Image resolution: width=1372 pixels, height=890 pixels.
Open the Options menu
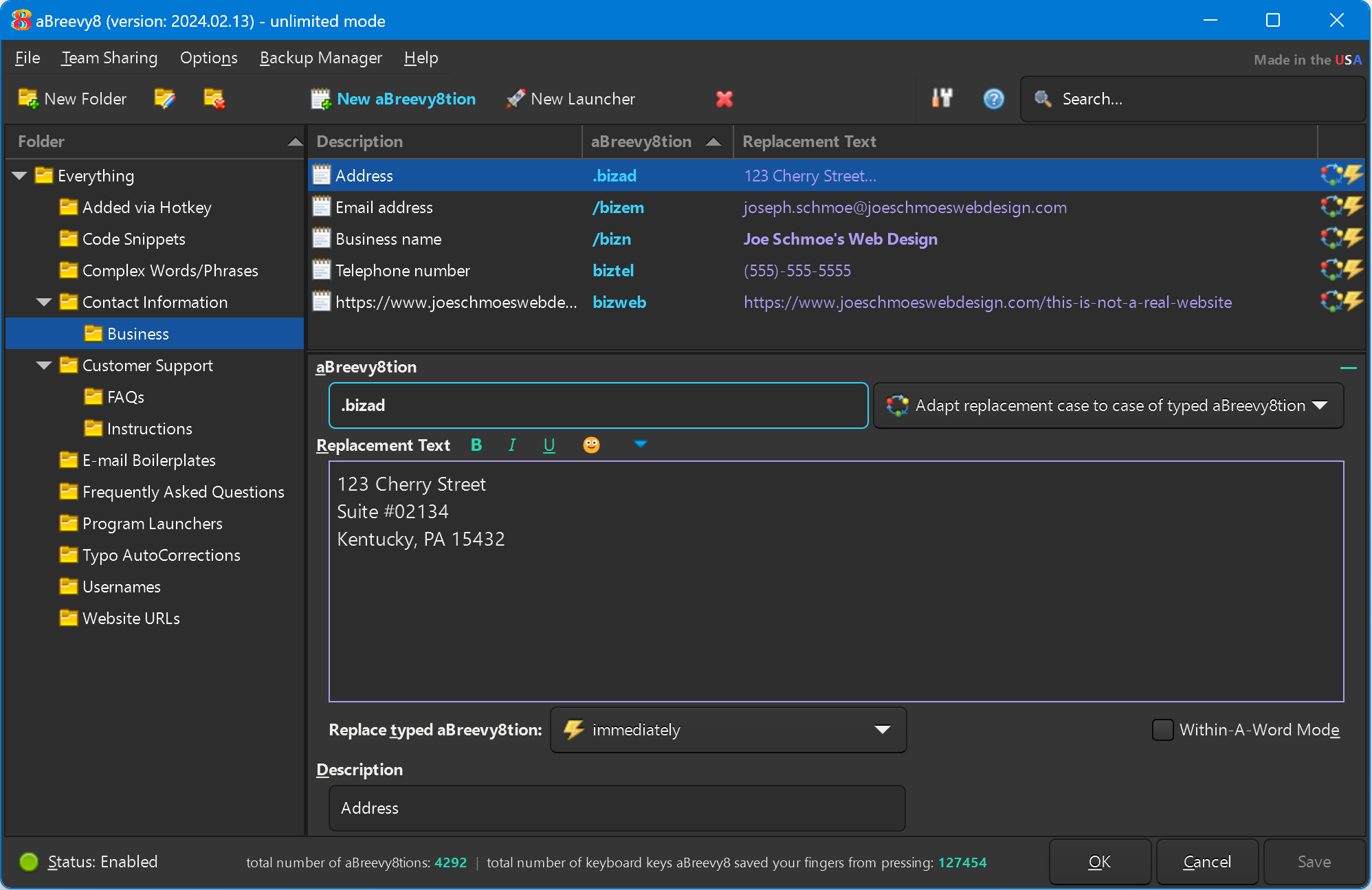pyautogui.click(x=208, y=57)
